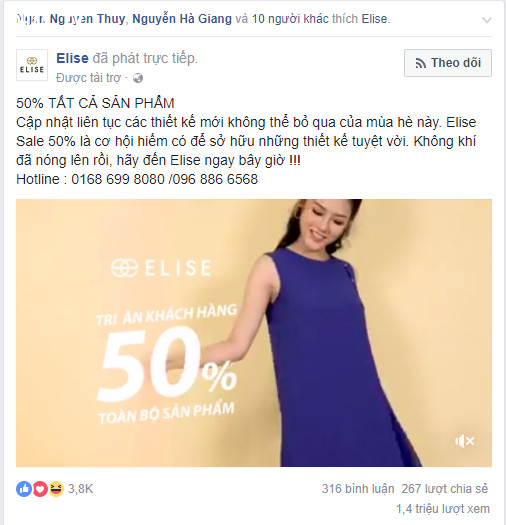Click the Like reaction icon
506x525 pixels.
point(24,489)
